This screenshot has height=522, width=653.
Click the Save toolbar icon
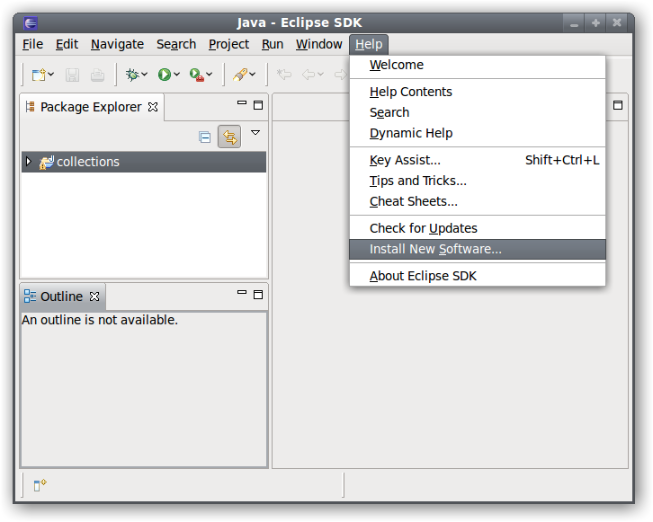click(x=72, y=75)
